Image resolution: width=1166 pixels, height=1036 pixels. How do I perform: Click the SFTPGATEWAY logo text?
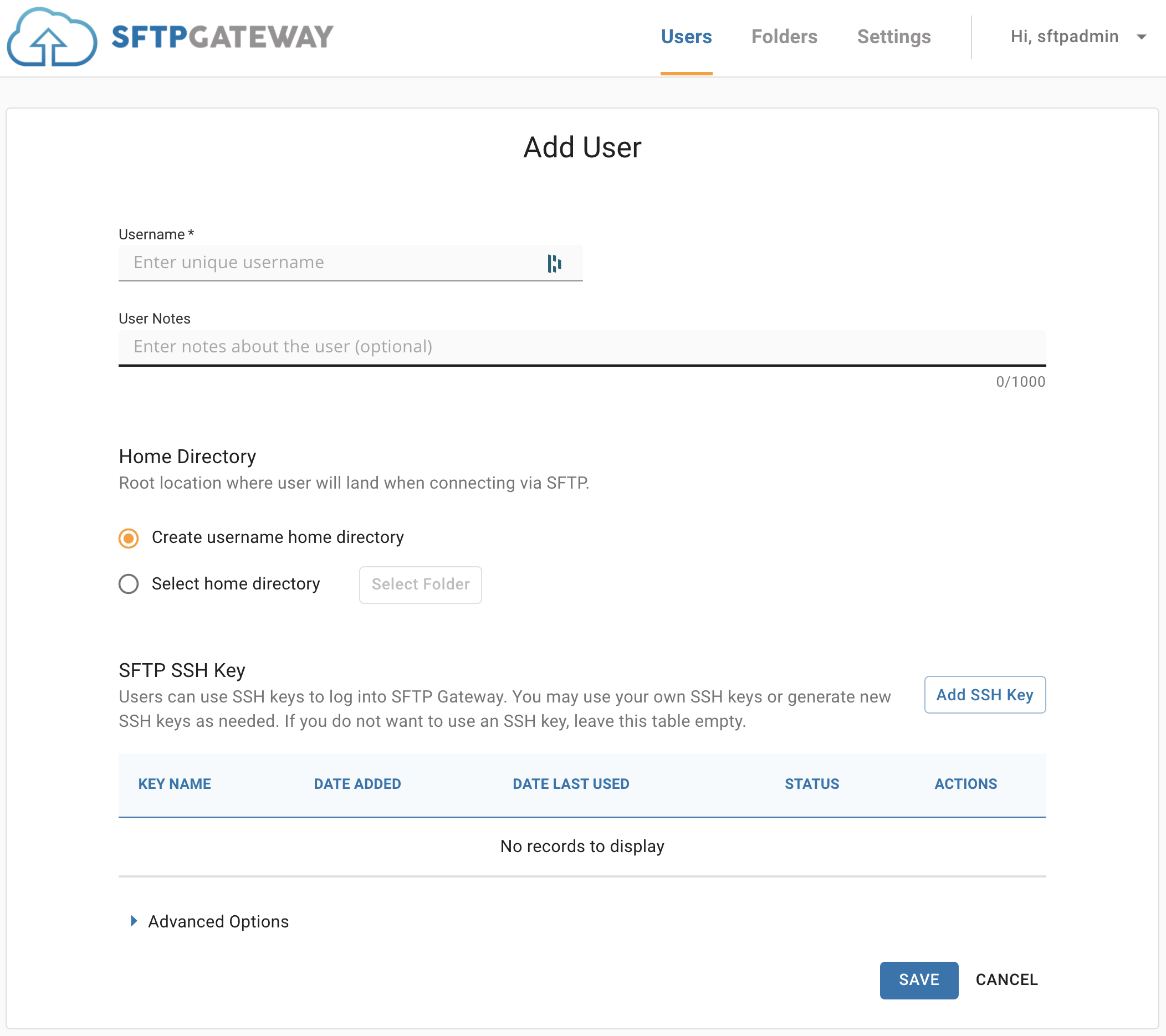222,37
